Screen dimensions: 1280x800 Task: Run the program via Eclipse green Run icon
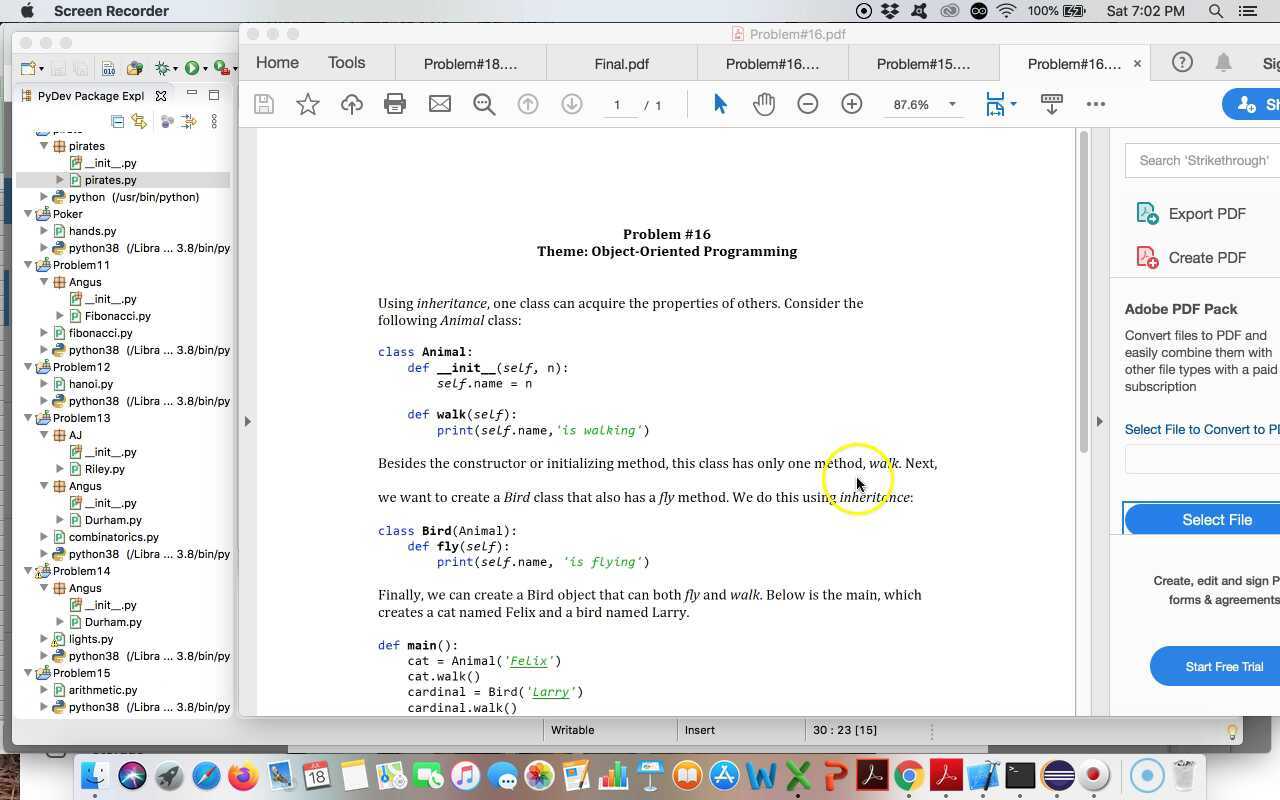tap(193, 68)
